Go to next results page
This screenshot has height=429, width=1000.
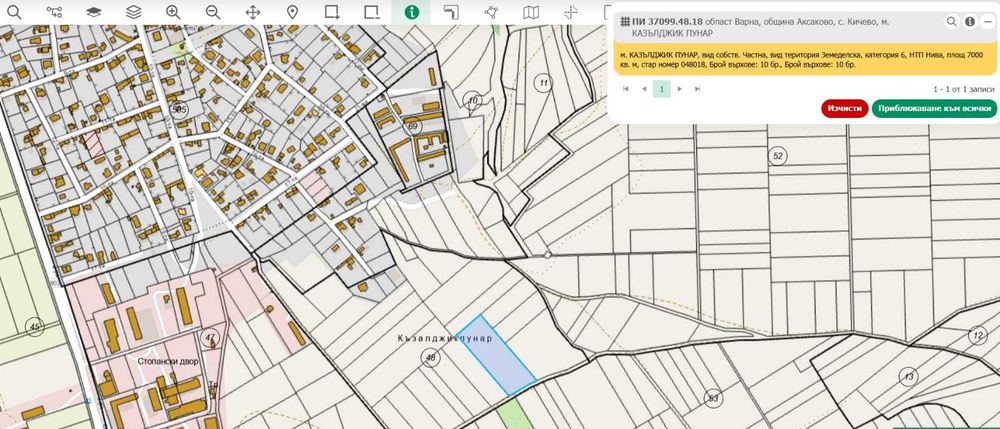(680, 89)
